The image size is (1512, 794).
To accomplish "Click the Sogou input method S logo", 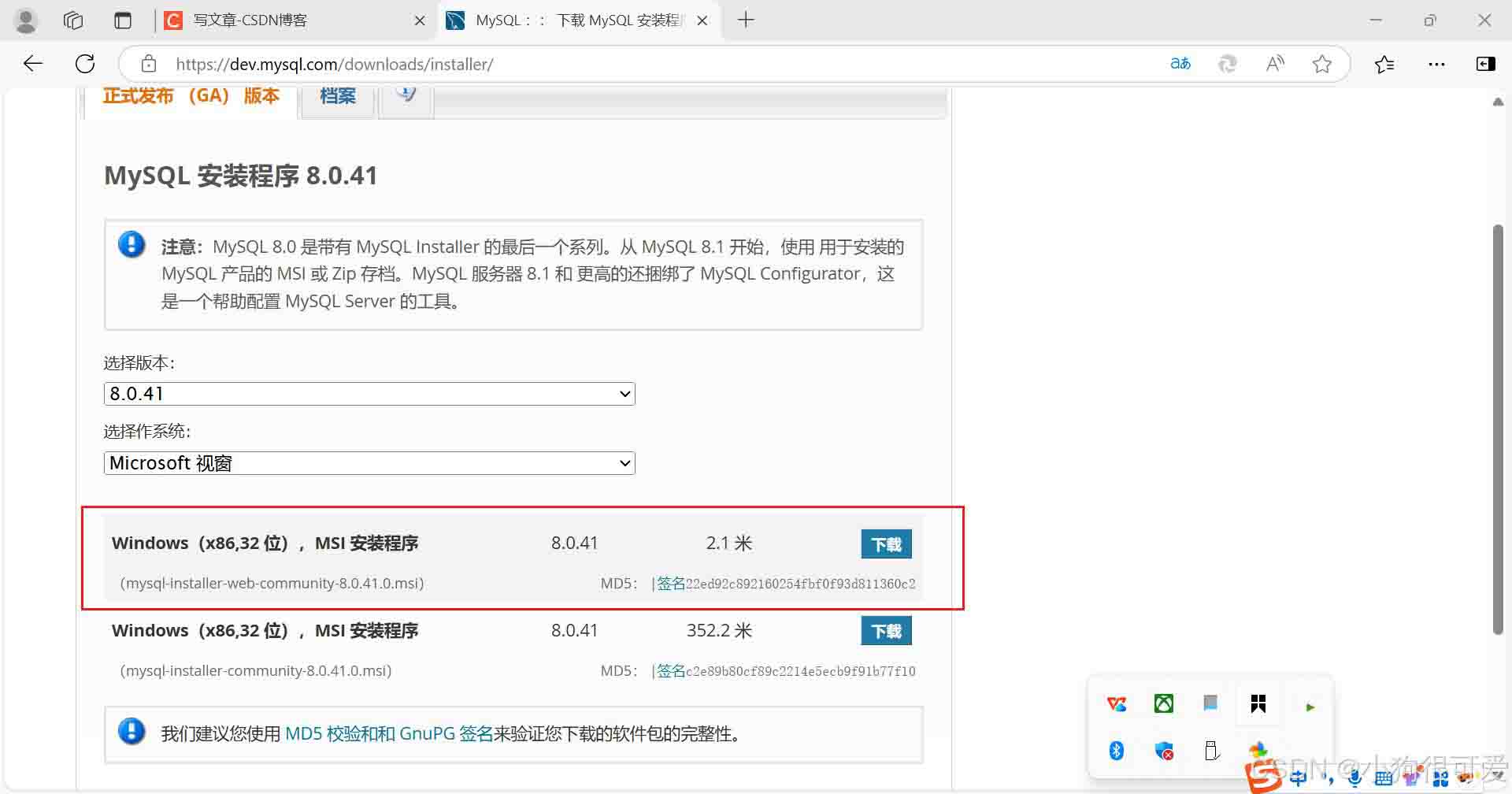I will click(x=1264, y=777).
